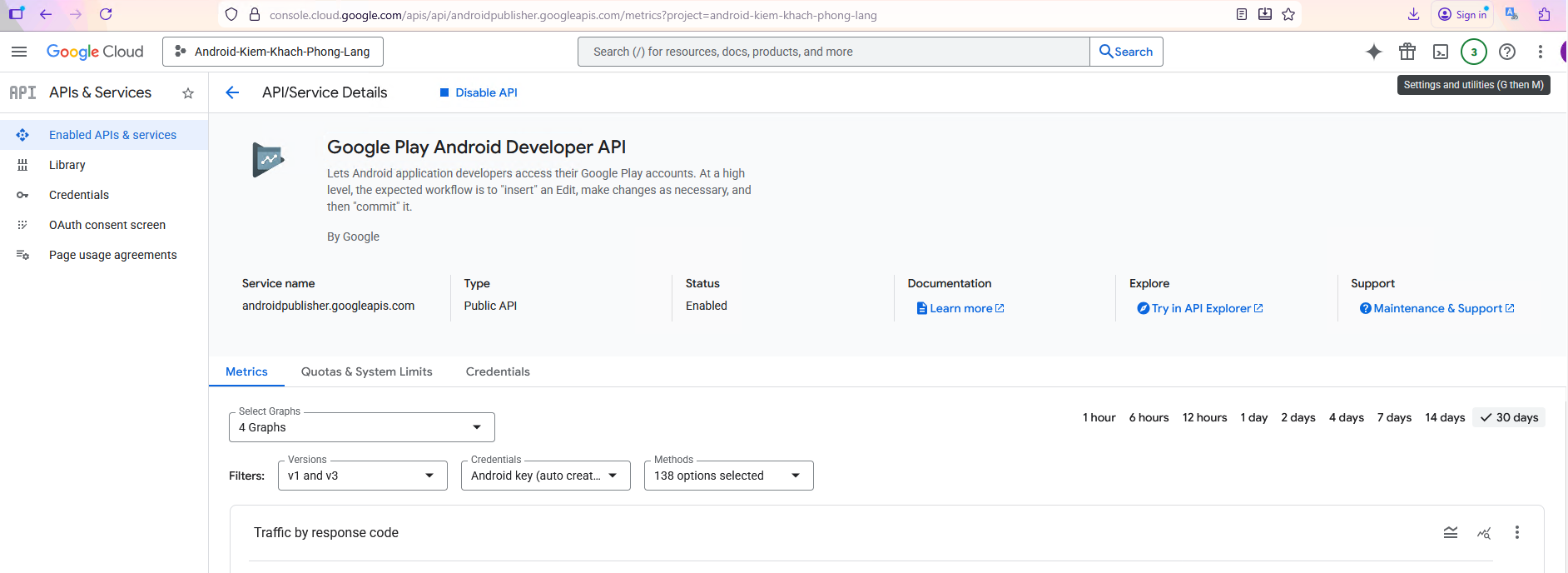This screenshot has height=573, width=1568.
Task: Open the Versions filter dropdown
Action: pyautogui.click(x=362, y=476)
